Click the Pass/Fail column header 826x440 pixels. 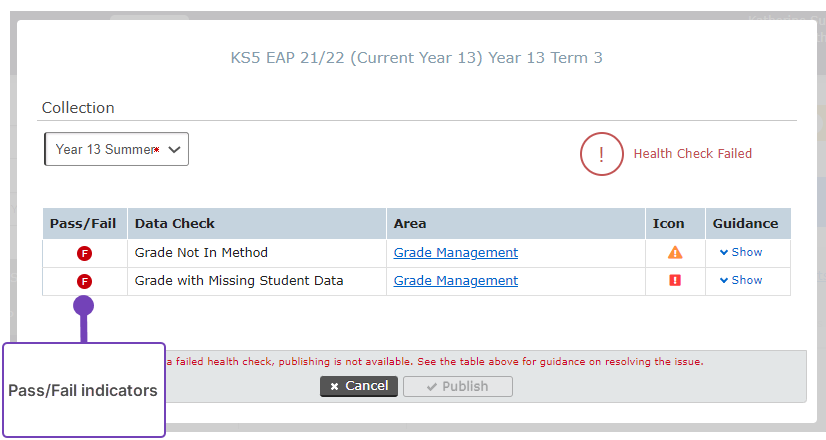pos(84,224)
